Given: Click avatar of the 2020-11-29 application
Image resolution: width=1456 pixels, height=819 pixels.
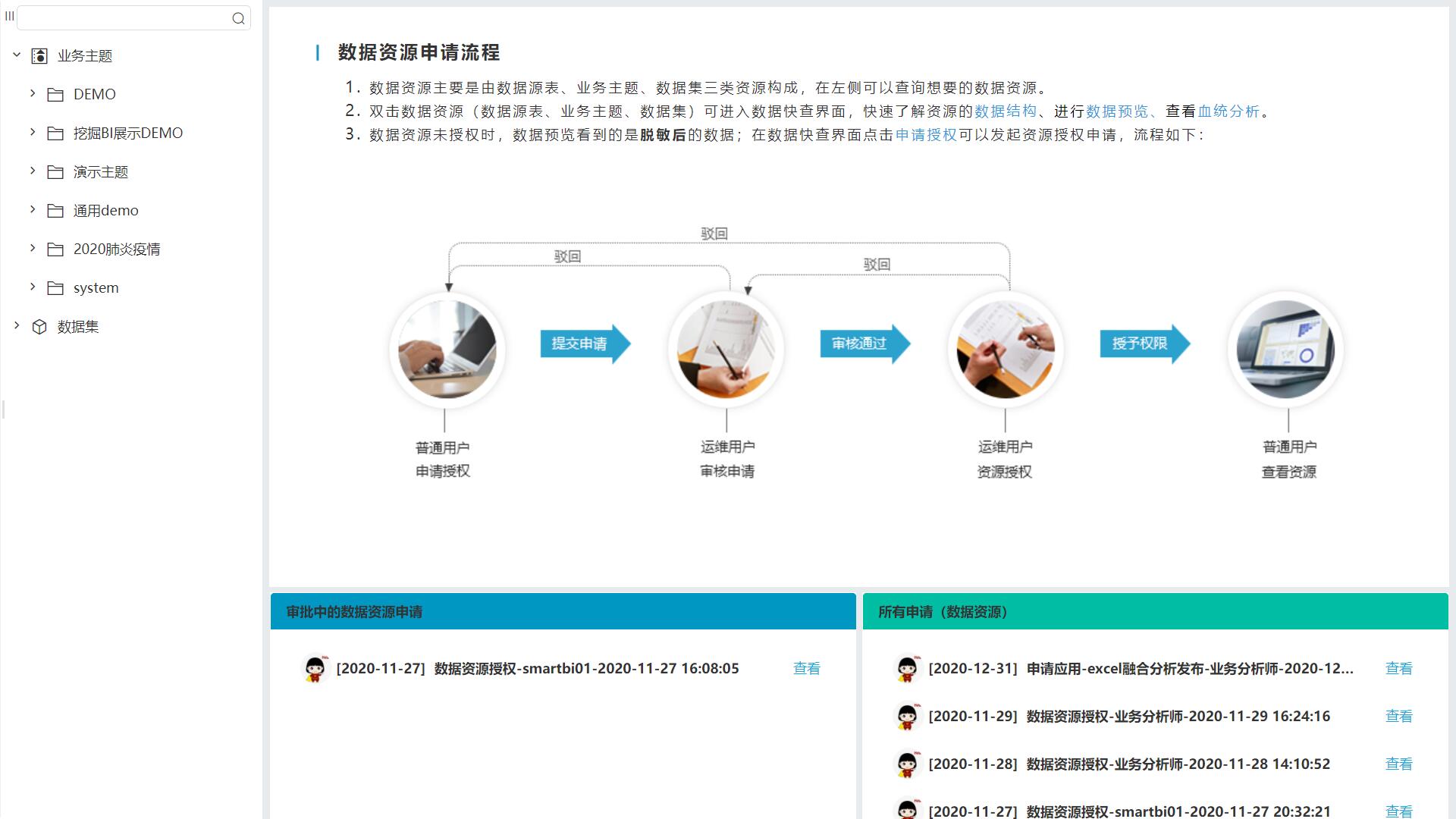Looking at the screenshot, I should [907, 717].
